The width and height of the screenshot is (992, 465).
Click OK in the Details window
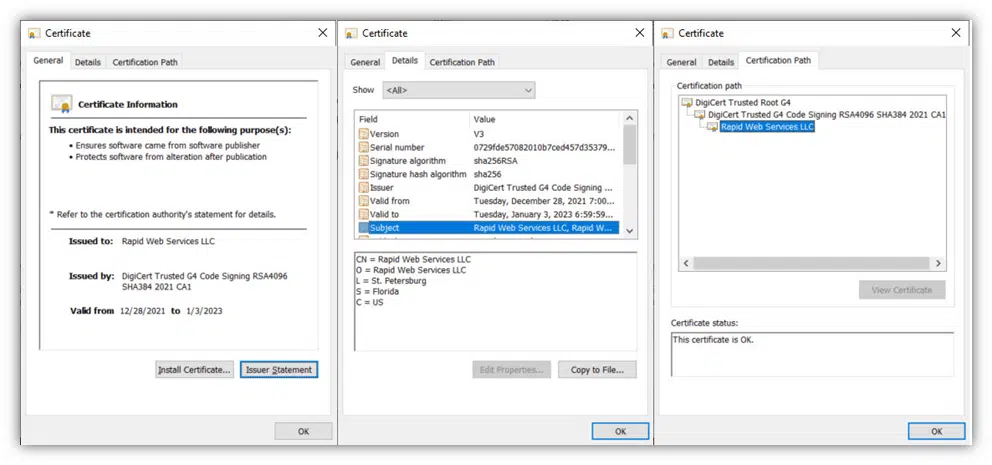coord(620,431)
